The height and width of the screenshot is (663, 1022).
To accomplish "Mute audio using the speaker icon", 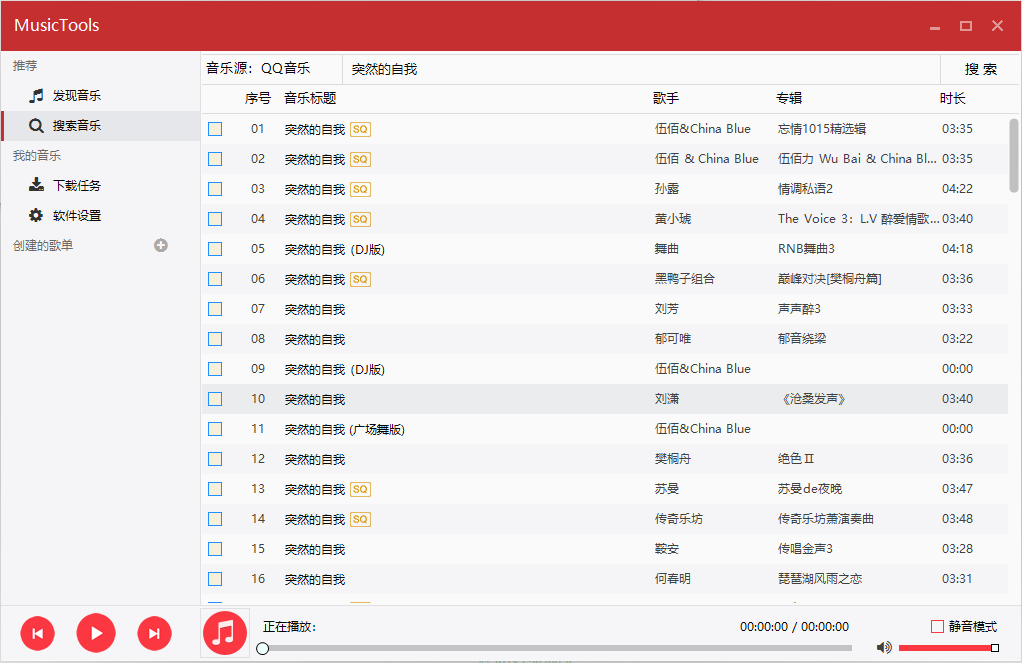I will (883, 647).
